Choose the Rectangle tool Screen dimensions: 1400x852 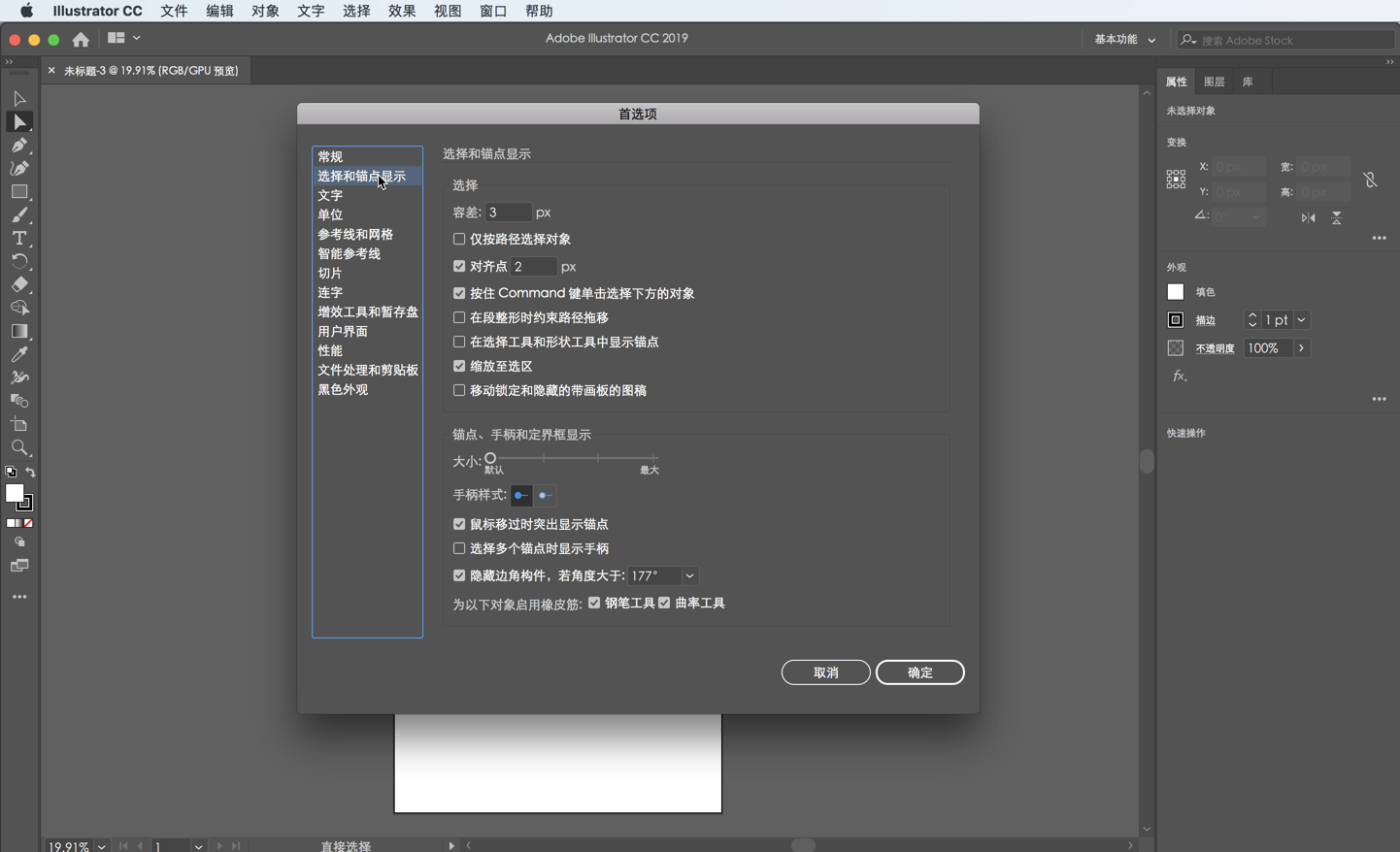click(19, 192)
